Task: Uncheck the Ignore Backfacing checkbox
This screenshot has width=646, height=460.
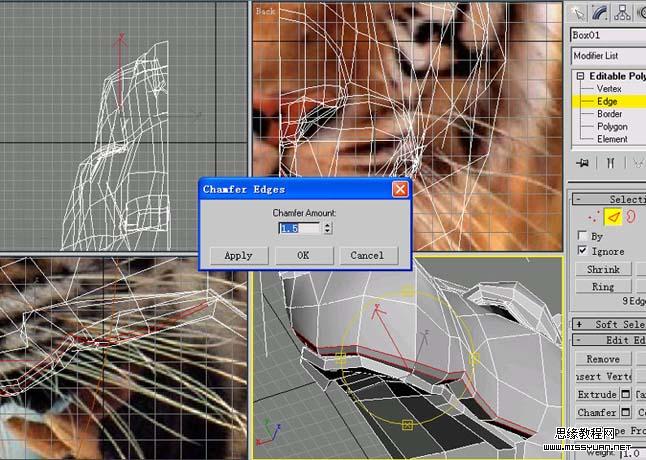Action: (x=582, y=250)
